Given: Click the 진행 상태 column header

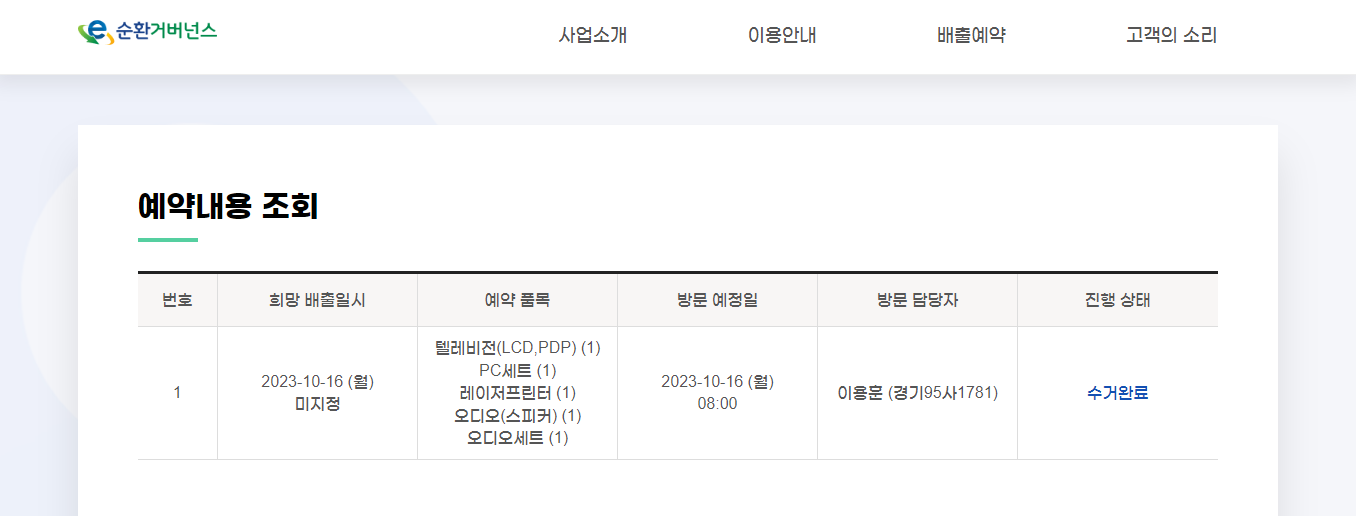Looking at the screenshot, I should coord(1117,300).
